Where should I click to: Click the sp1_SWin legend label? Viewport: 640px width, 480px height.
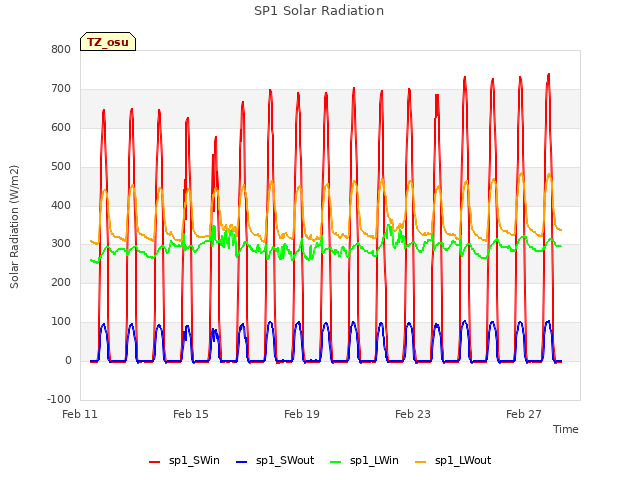pos(194,460)
